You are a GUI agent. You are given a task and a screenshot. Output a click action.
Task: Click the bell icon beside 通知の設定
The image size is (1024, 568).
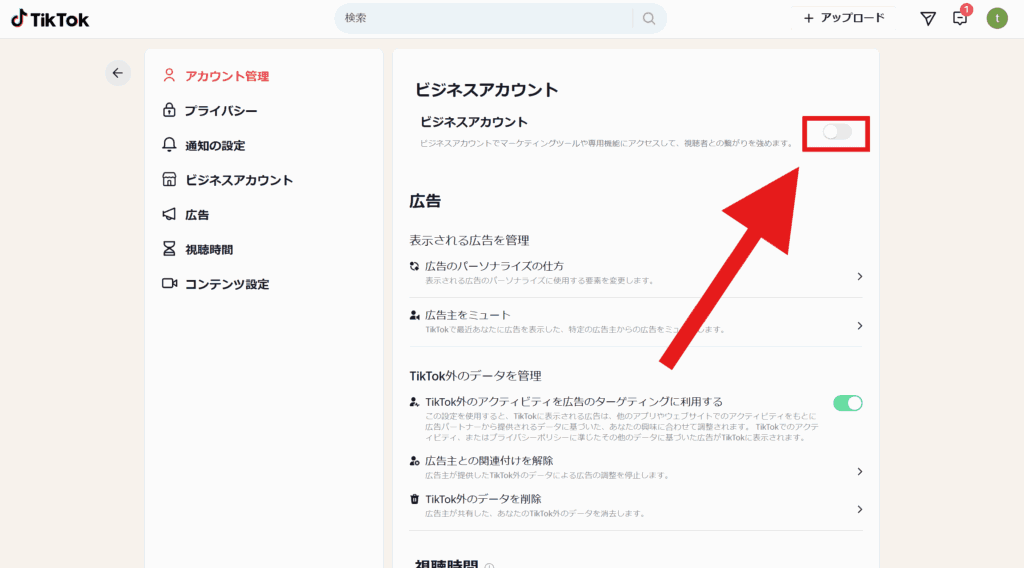coord(169,144)
